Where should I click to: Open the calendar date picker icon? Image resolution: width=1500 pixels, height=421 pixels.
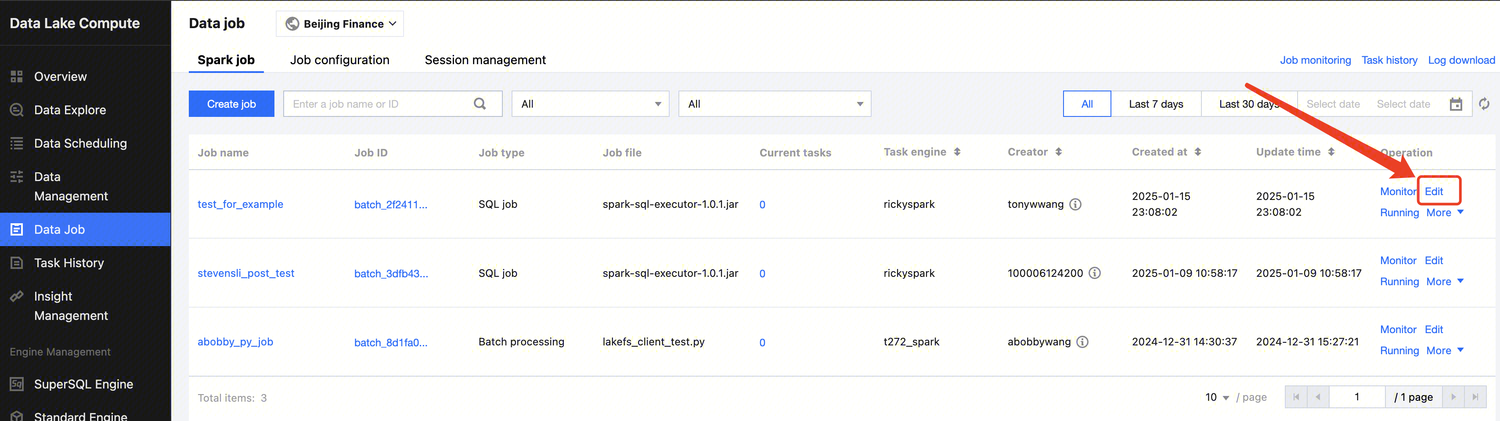coord(1456,104)
